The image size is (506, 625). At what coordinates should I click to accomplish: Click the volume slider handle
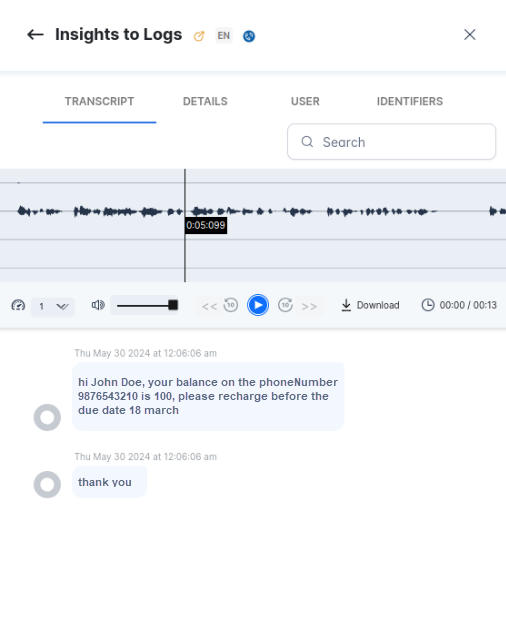point(173,305)
